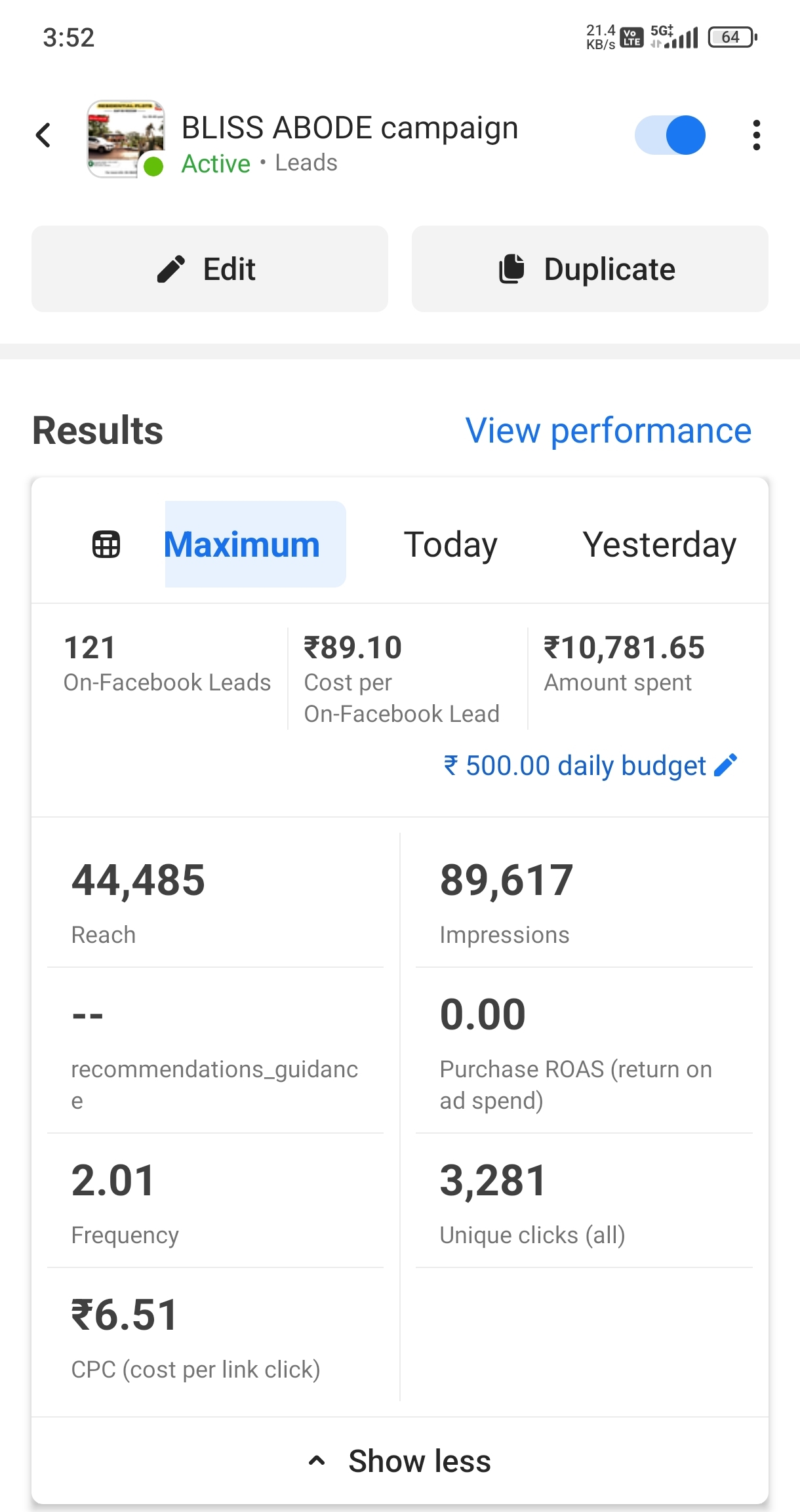Viewport: 800px width, 1512px height.
Task: Tap the green active status dot
Action: pyautogui.click(x=153, y=167)
